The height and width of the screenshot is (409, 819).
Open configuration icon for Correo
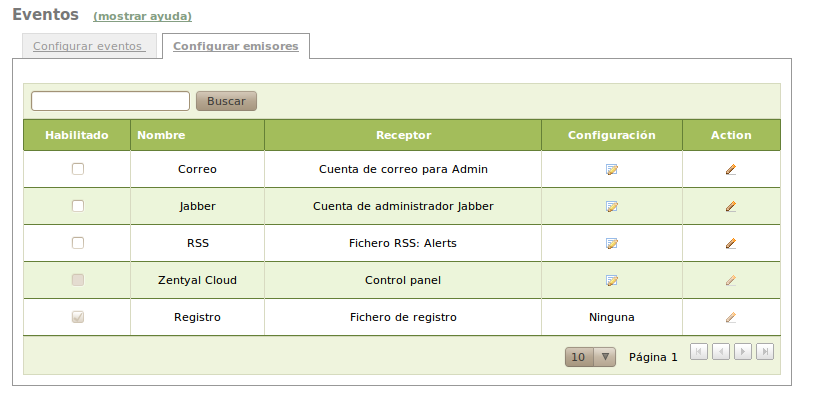(x=612, y=170)
